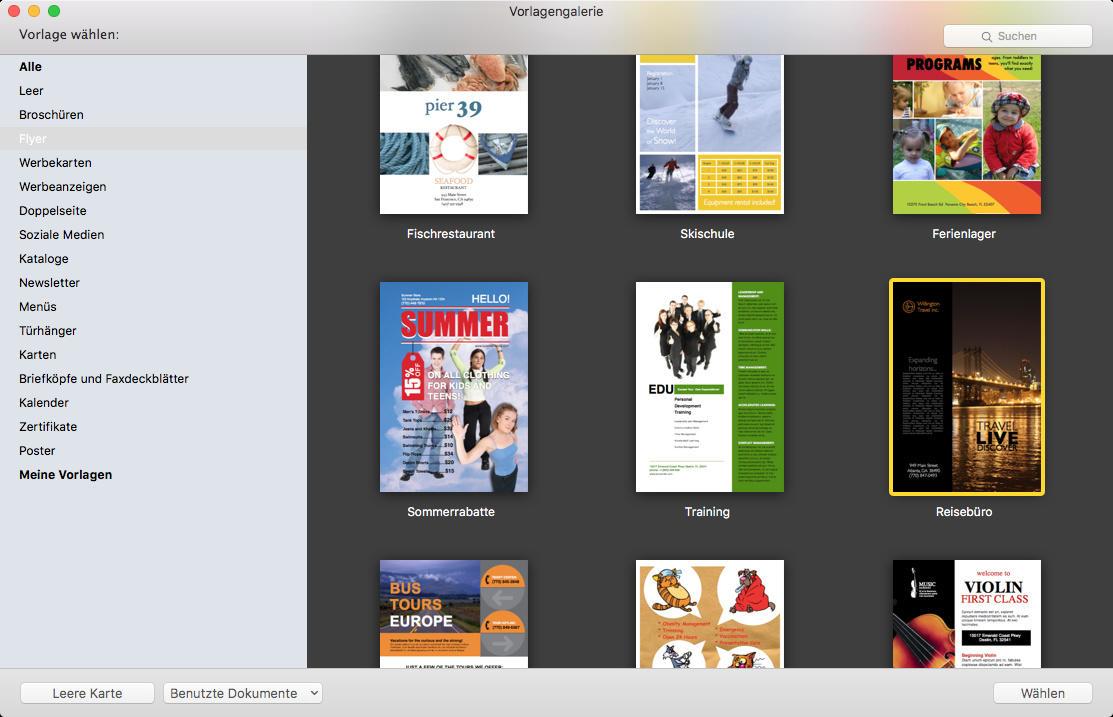Click the Ferienlager caption

click(964, 234)
